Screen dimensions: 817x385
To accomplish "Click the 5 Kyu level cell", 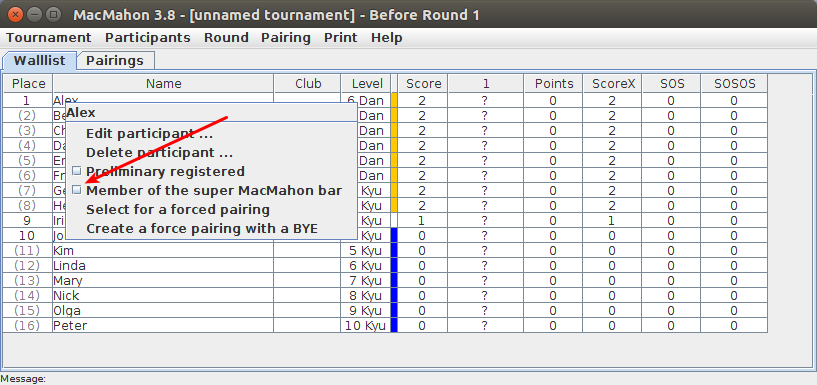I will pyautogui.click(x=366, y=251).
